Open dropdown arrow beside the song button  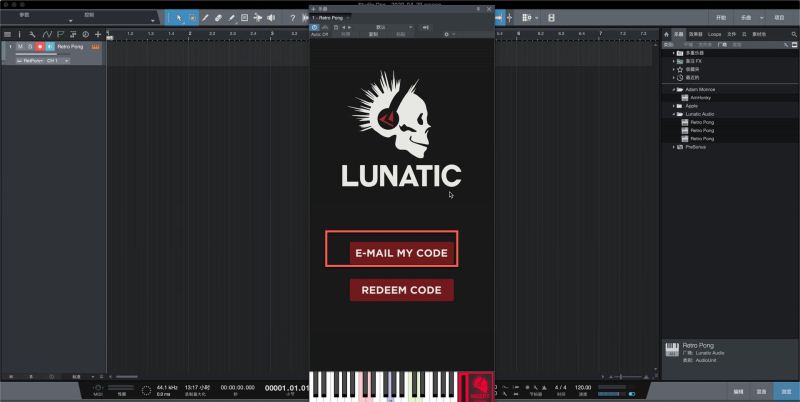762,17
